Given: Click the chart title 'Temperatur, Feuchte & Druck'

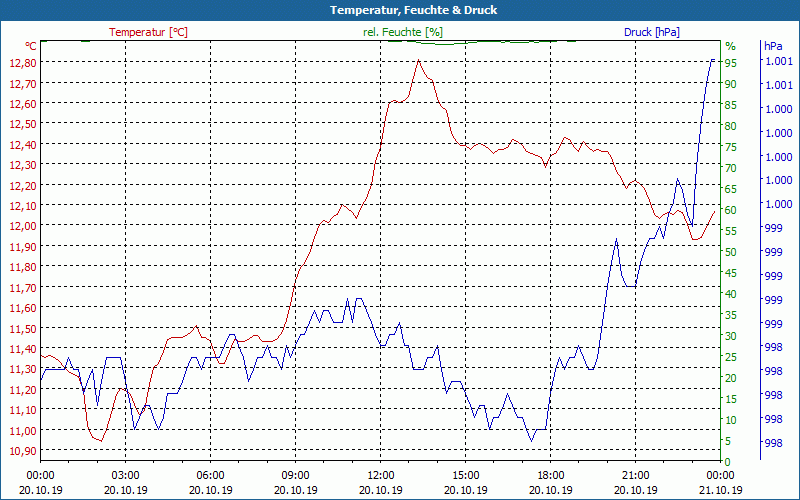Looking at the screenshot, I should [413, 10].
